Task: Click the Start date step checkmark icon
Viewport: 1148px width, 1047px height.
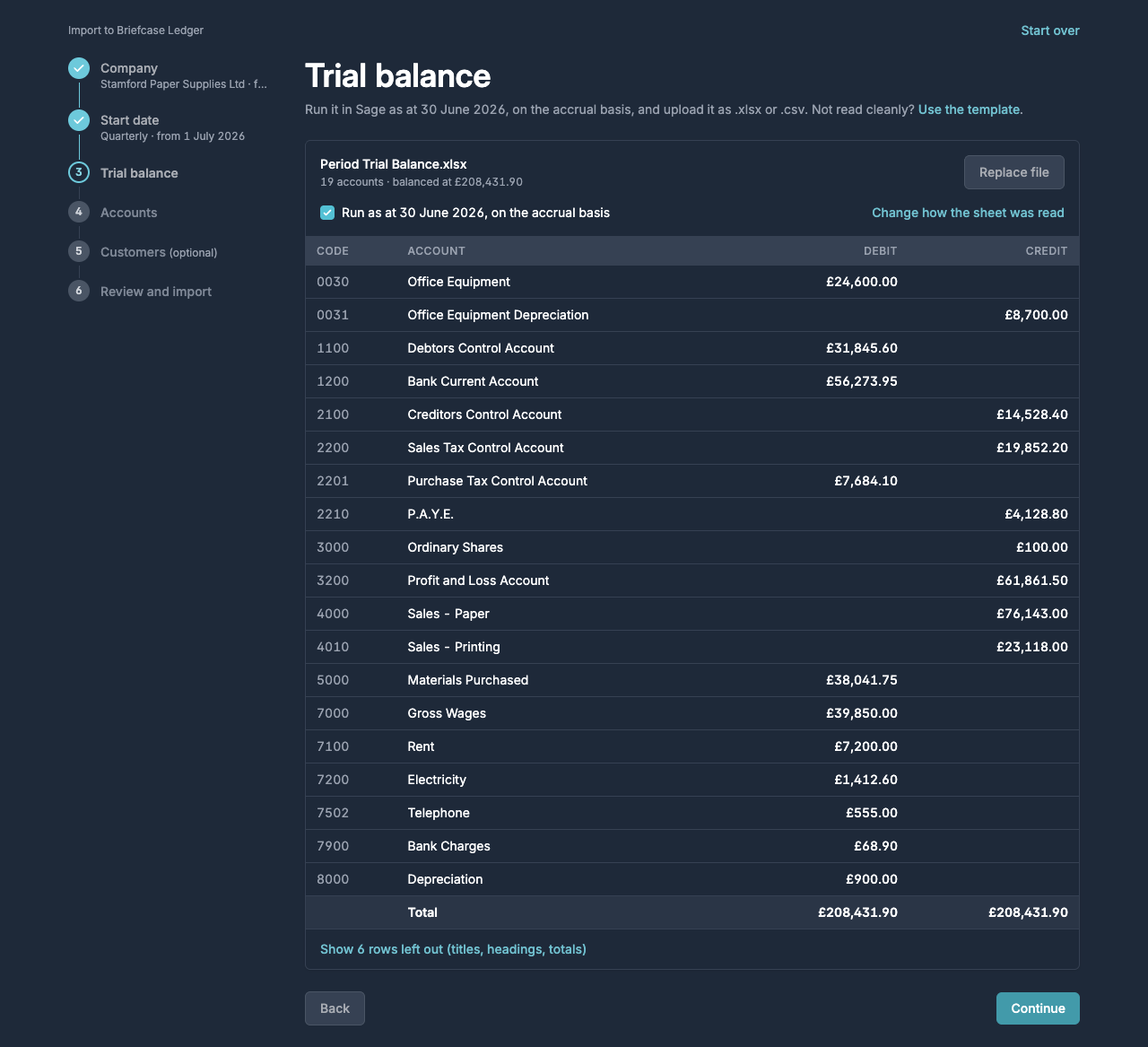Action: pos(79,120)
